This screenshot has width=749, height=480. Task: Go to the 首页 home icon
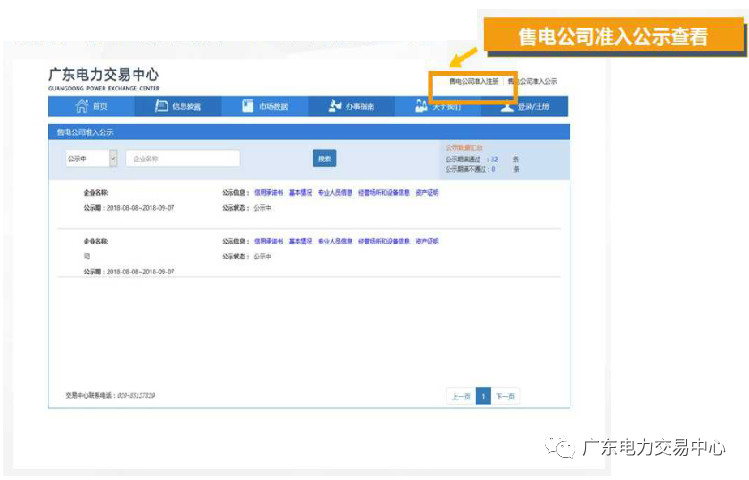[x=81, y=107]
